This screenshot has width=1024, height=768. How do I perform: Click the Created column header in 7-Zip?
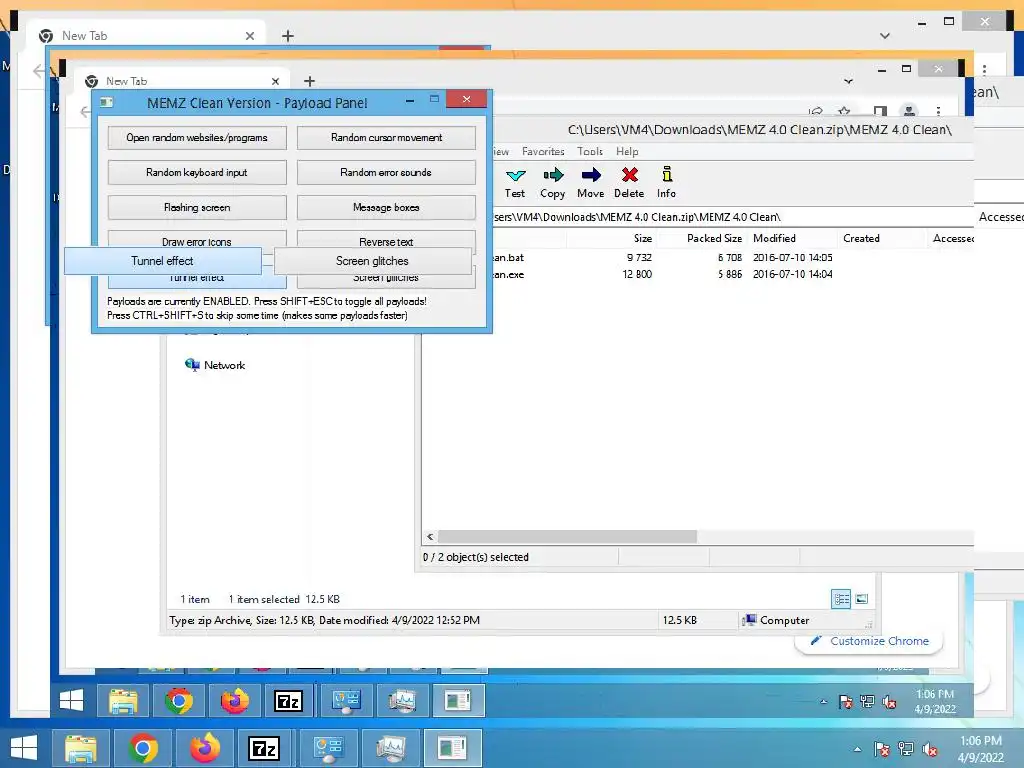(861, 238)
